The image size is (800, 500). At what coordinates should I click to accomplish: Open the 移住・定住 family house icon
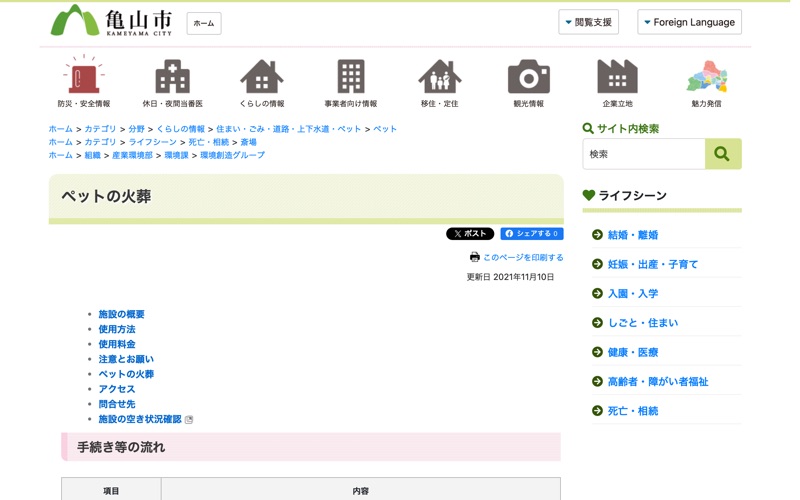click(x=440, y=77)
